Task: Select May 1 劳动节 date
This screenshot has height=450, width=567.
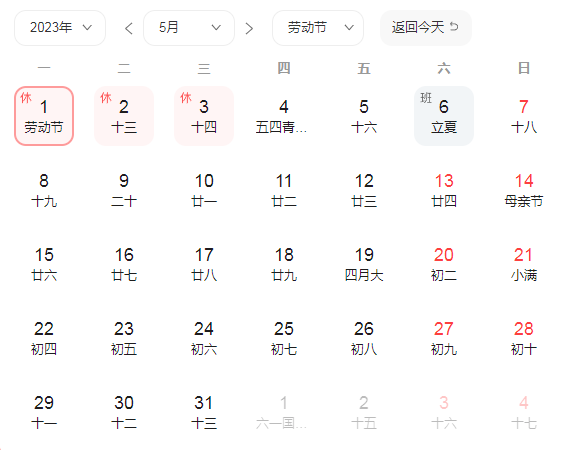Action: pos(44,116)
